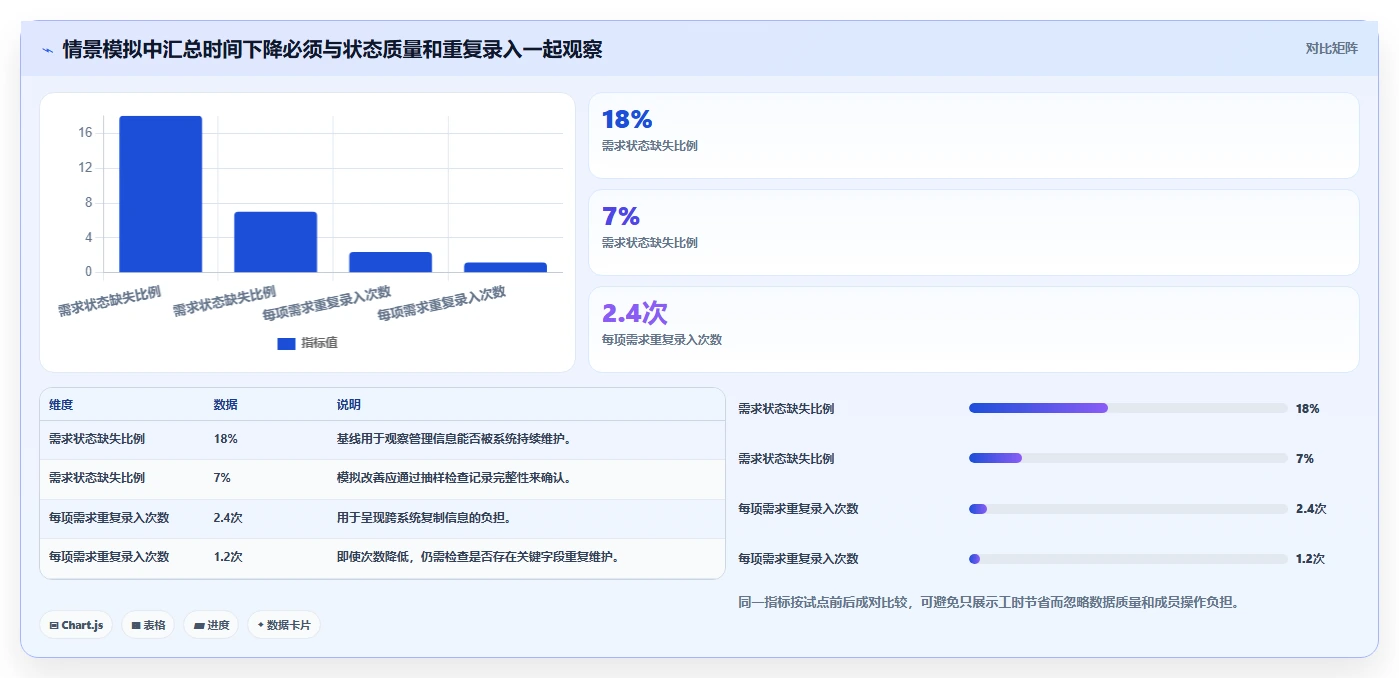Click the footnote starting 同一指标按试点前后
Image resolution: width=1399 pixels, height=678 pixels.
coord(989,603)
